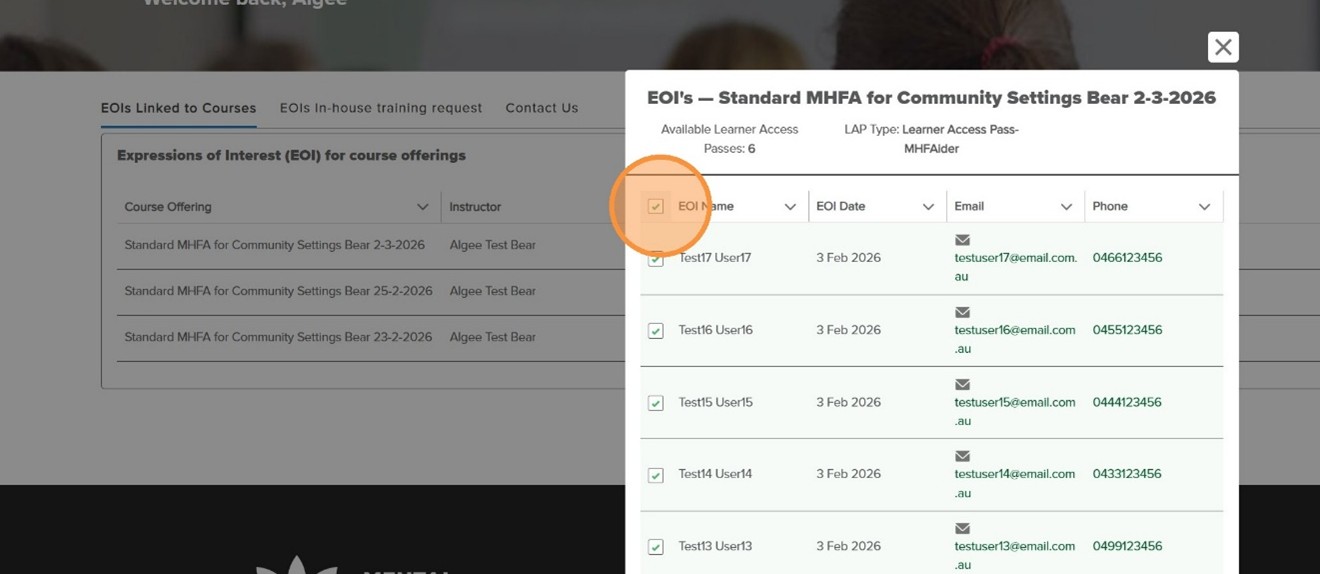Click the envelope icon for Test16 User16
This screenshot has width=1320, height=574.
pos(962,312)
